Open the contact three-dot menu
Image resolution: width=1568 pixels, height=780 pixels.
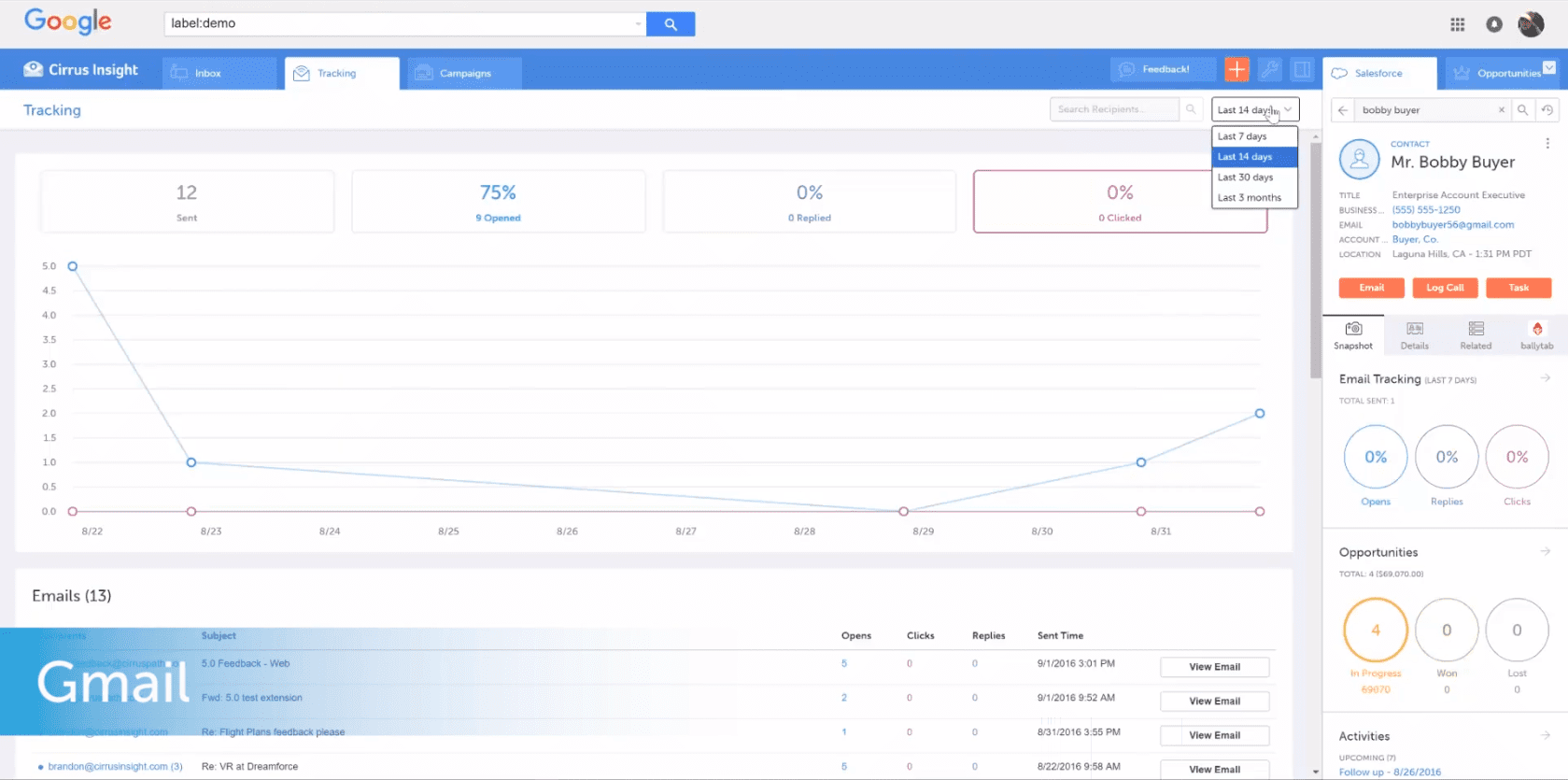coord(1547,143)
